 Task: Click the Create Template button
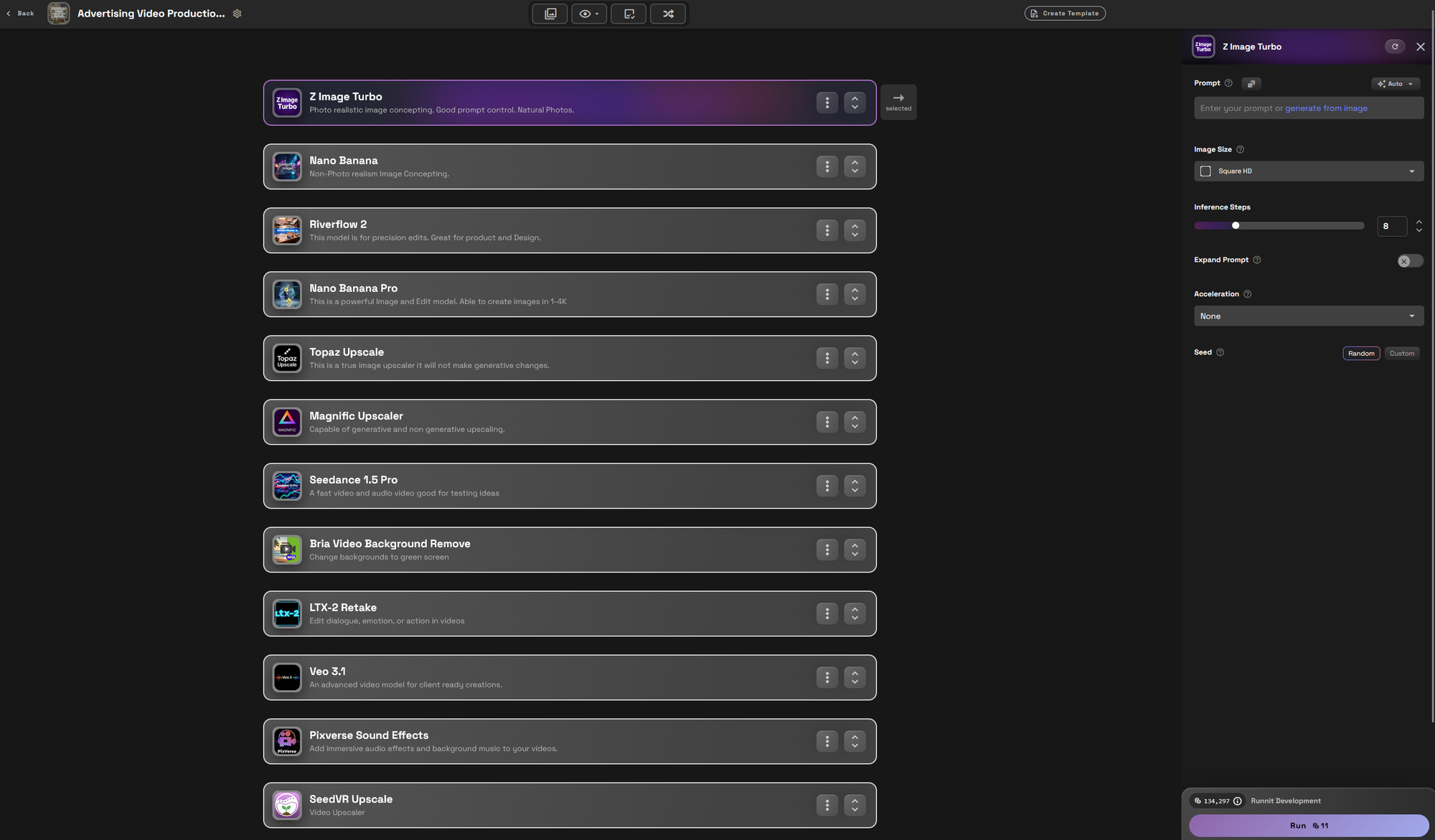click(x=1064, y=14)
